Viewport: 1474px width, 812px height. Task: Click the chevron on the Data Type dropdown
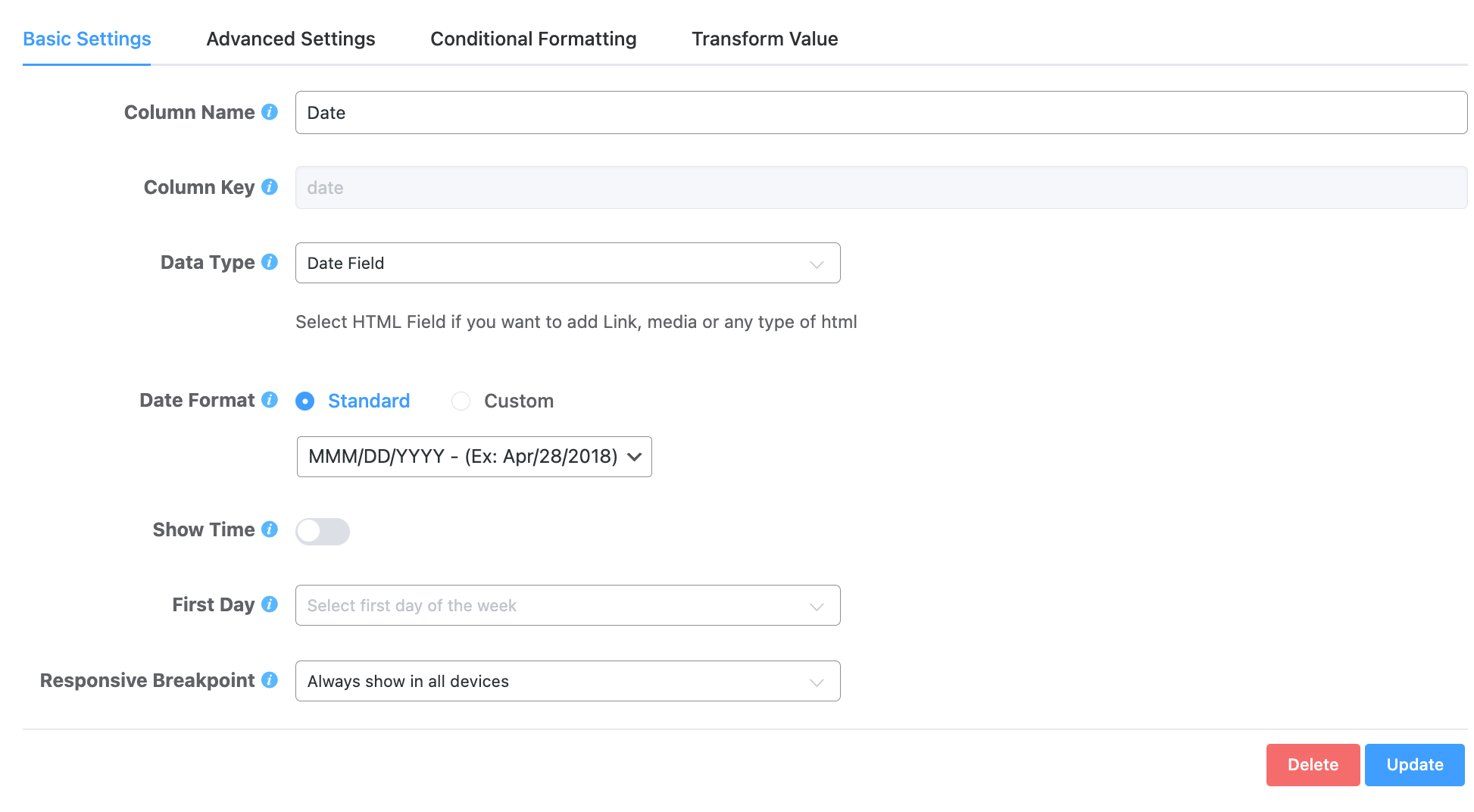(x=816, y=264)
